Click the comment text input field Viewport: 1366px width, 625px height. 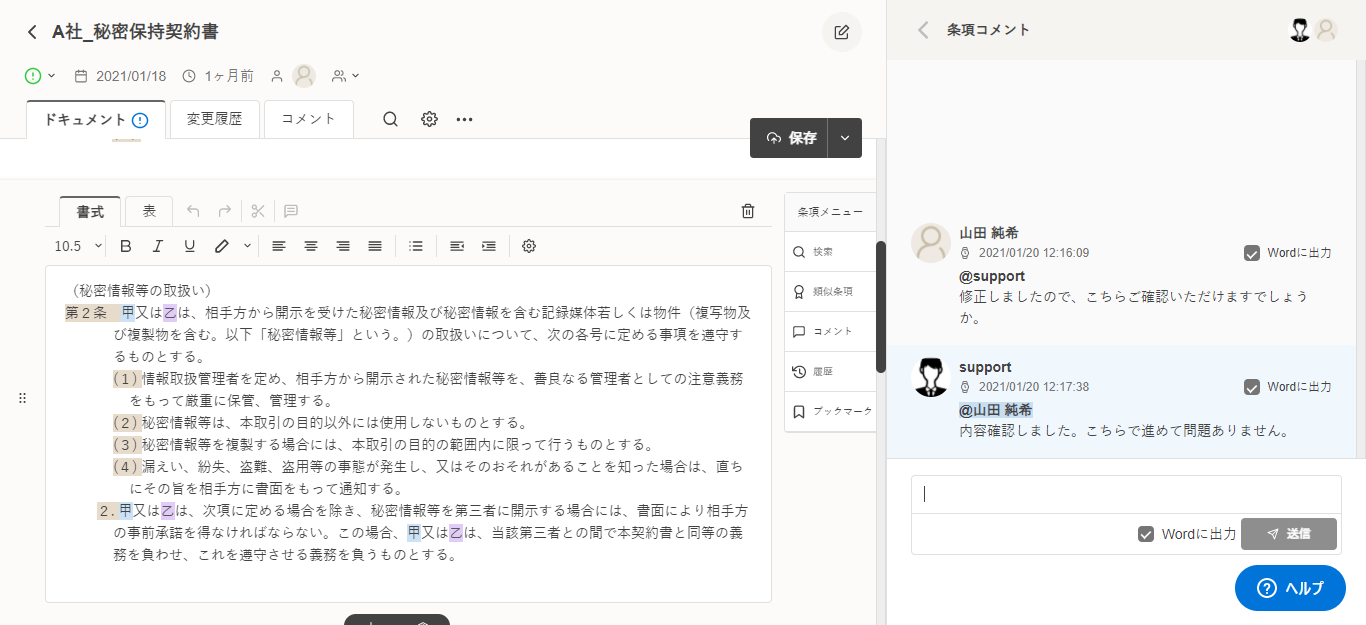1125,494
